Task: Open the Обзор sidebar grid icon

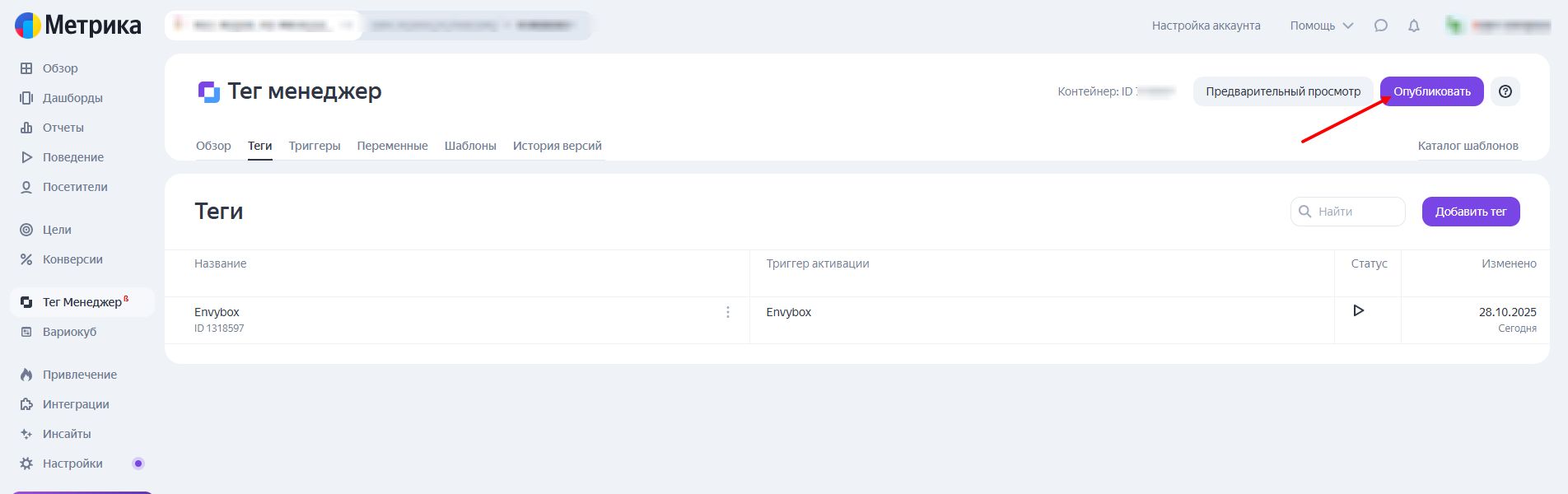Action: click(x=26, y=68)
